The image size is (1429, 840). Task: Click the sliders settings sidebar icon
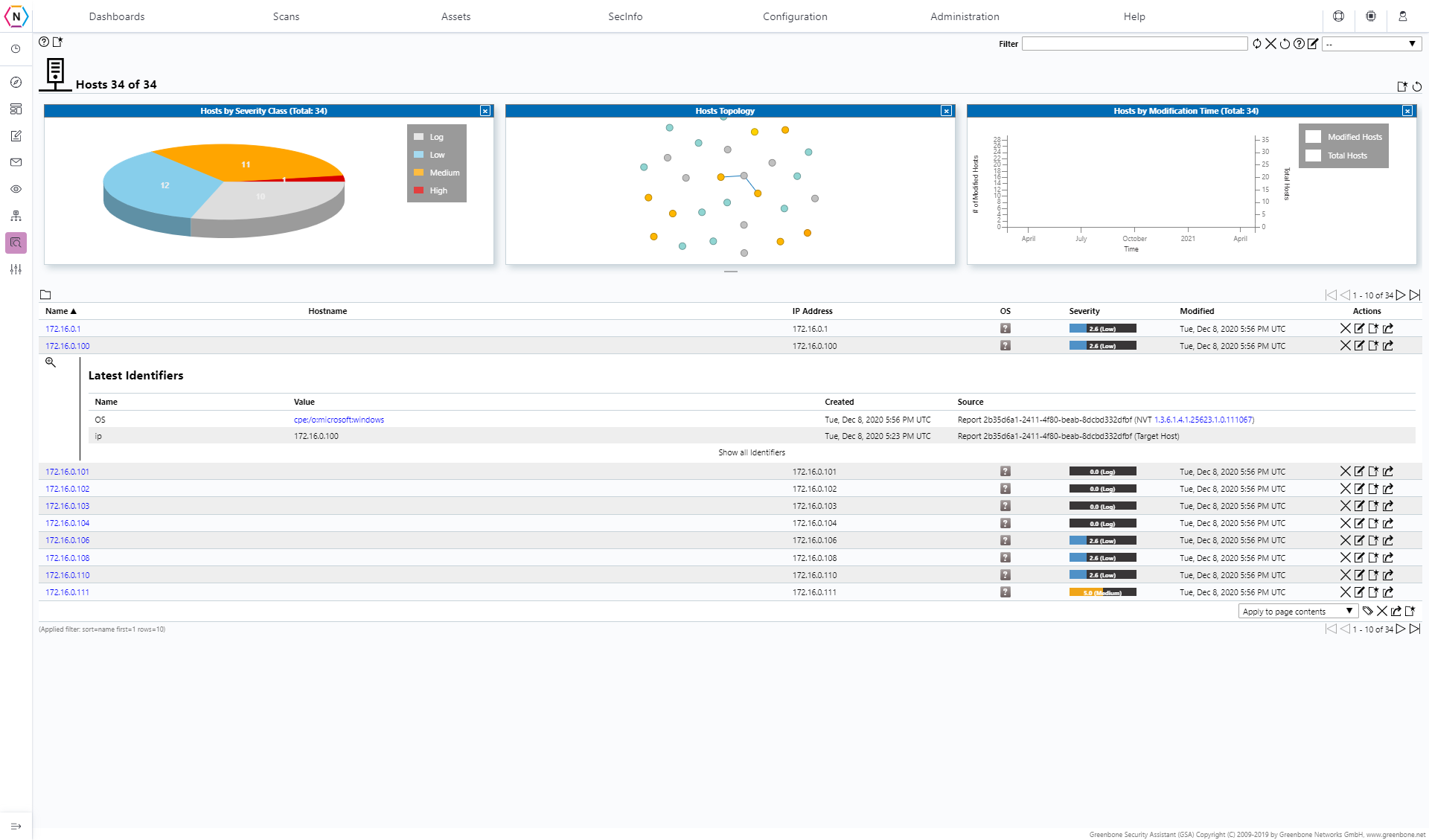pyautogui.click(x=16, y=269)
